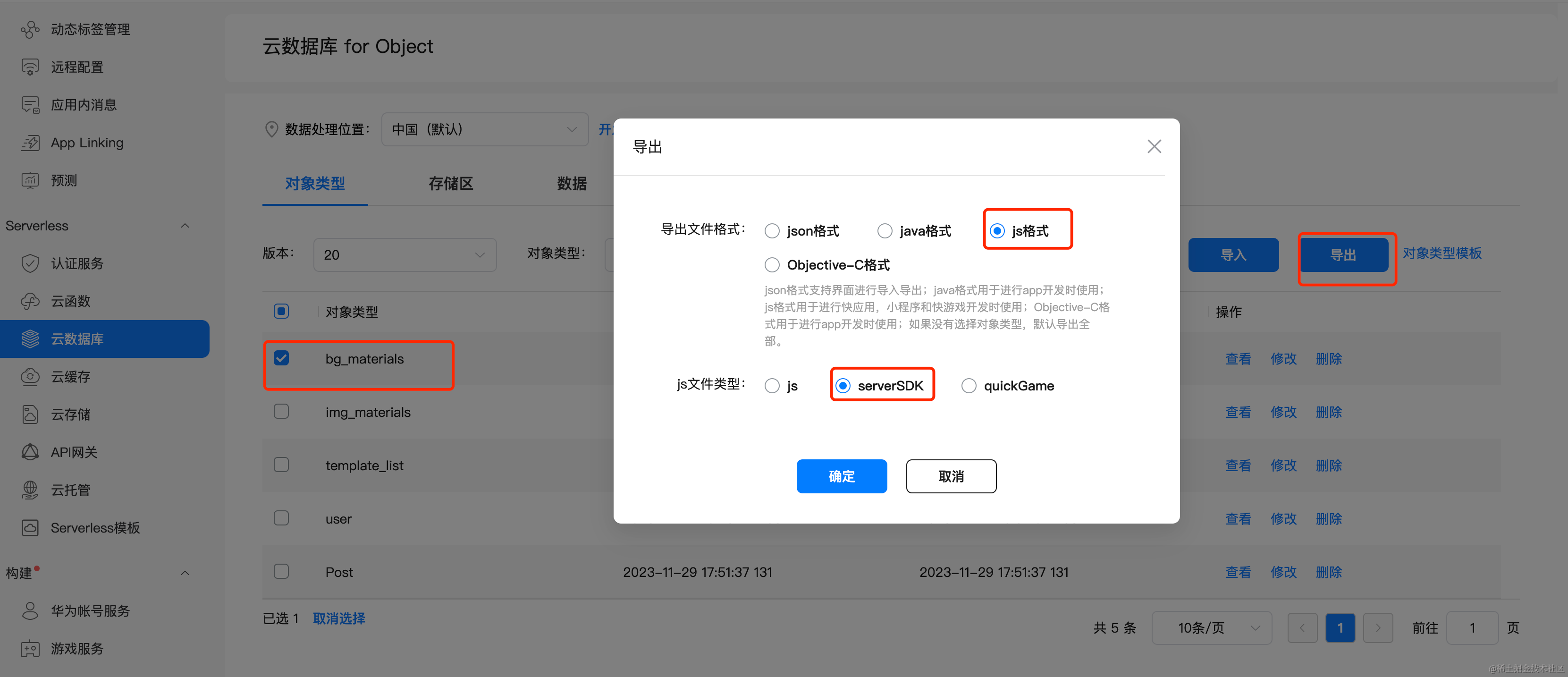This screenshot has height=677, width=1568.
Task: Switch to the 数据 tab
Action: coord(572,184)
